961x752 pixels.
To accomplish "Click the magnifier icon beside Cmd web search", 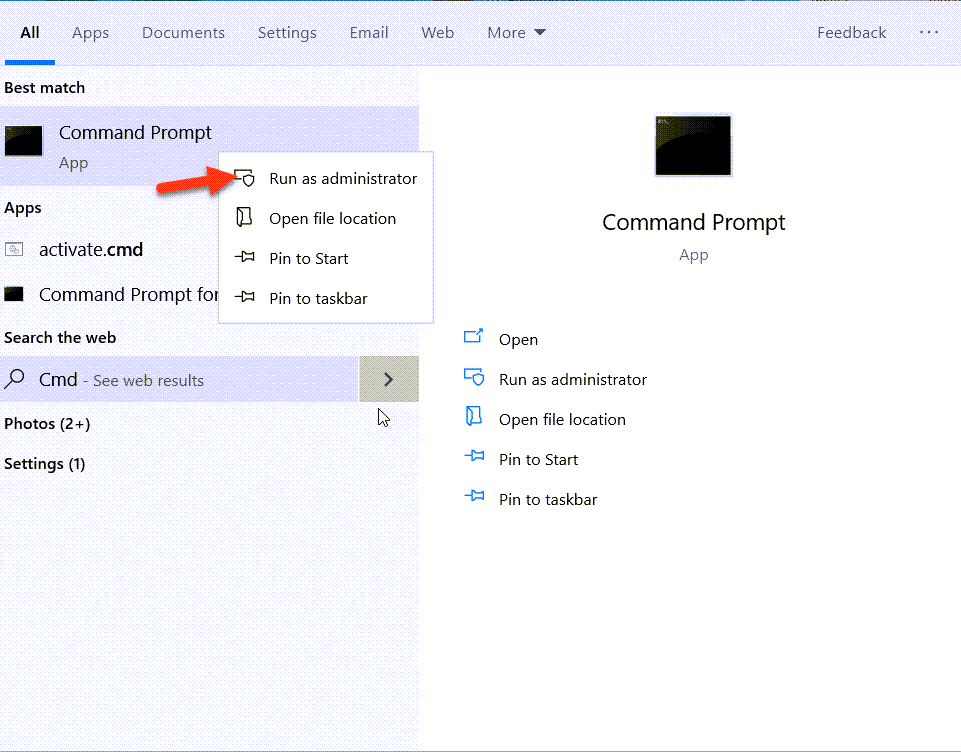I will click(16, 380).
